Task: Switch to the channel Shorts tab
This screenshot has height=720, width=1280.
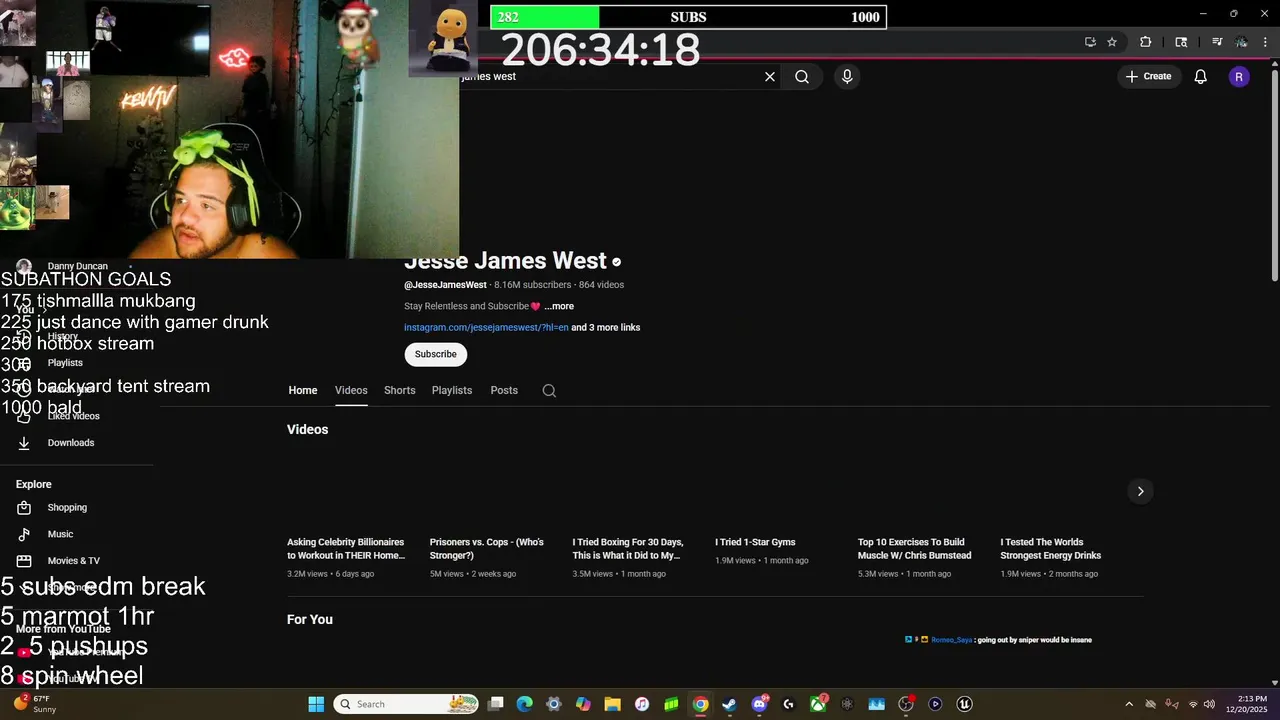Action: tap(400, 390)
